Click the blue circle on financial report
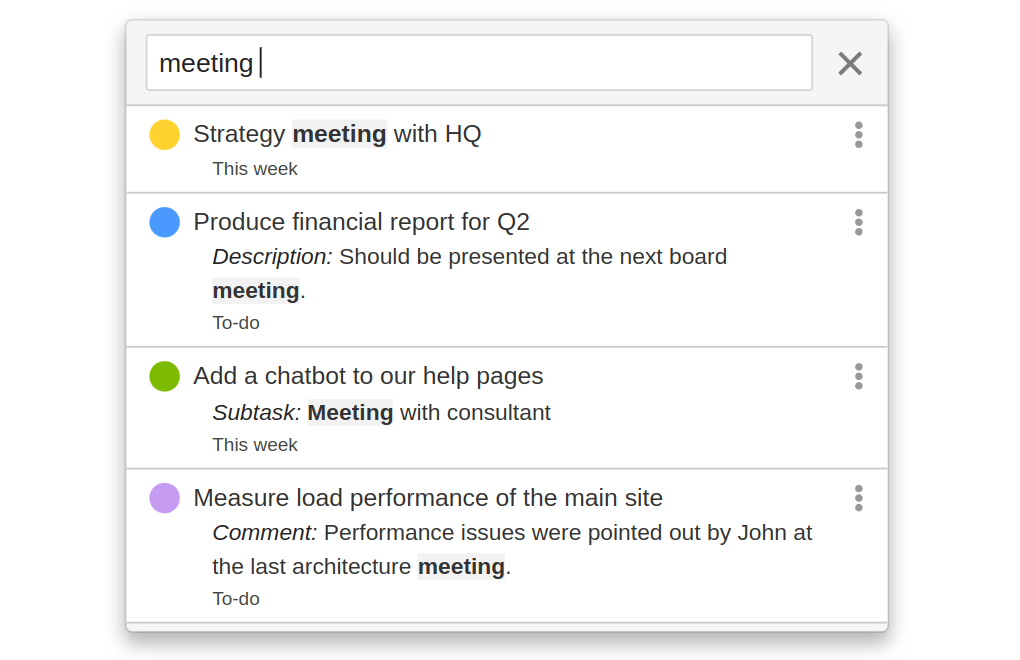This screenshot has width=1020, height=660. click(165, 222)
